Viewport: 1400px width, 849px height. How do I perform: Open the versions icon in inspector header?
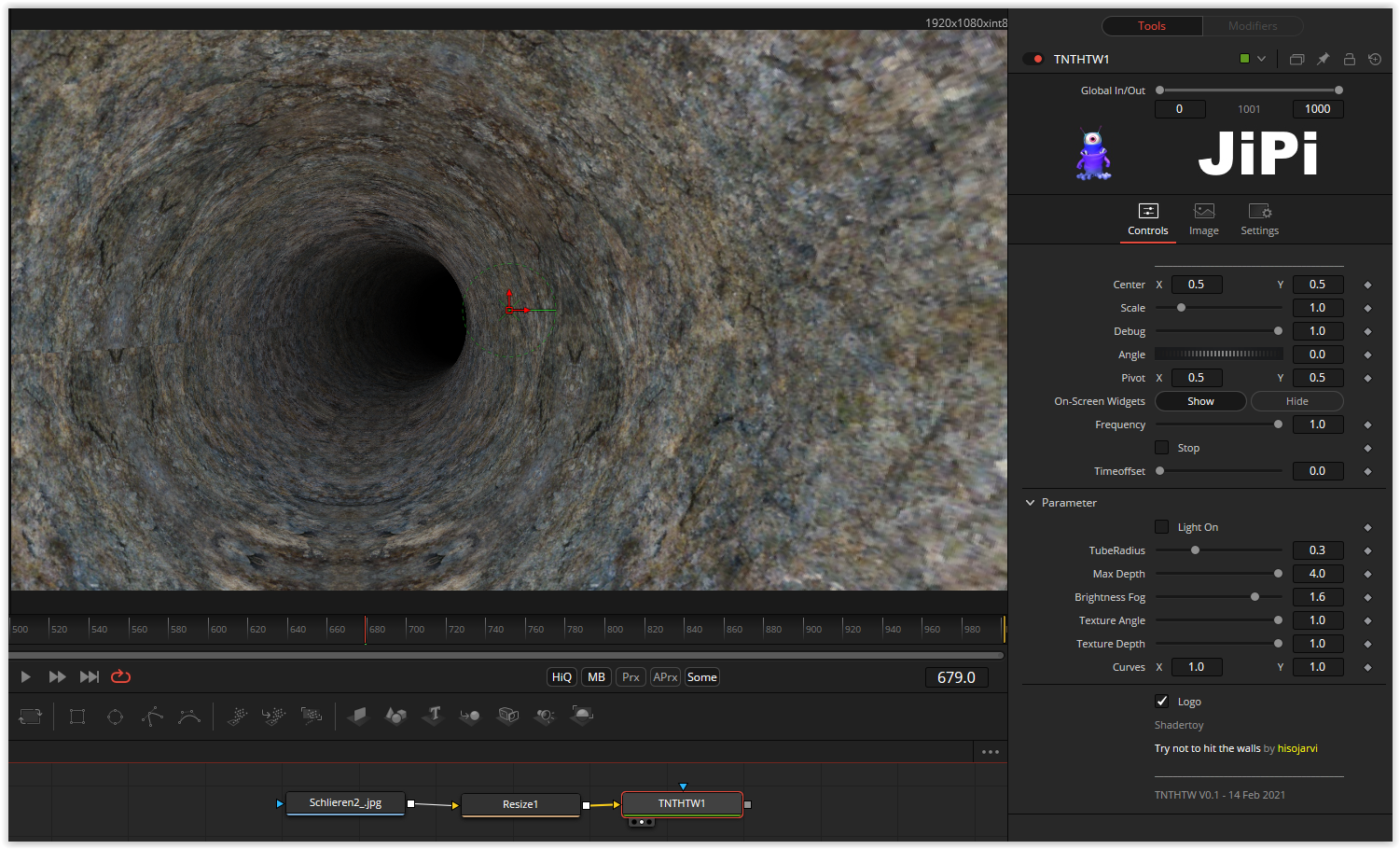[x=1296, y=59]
